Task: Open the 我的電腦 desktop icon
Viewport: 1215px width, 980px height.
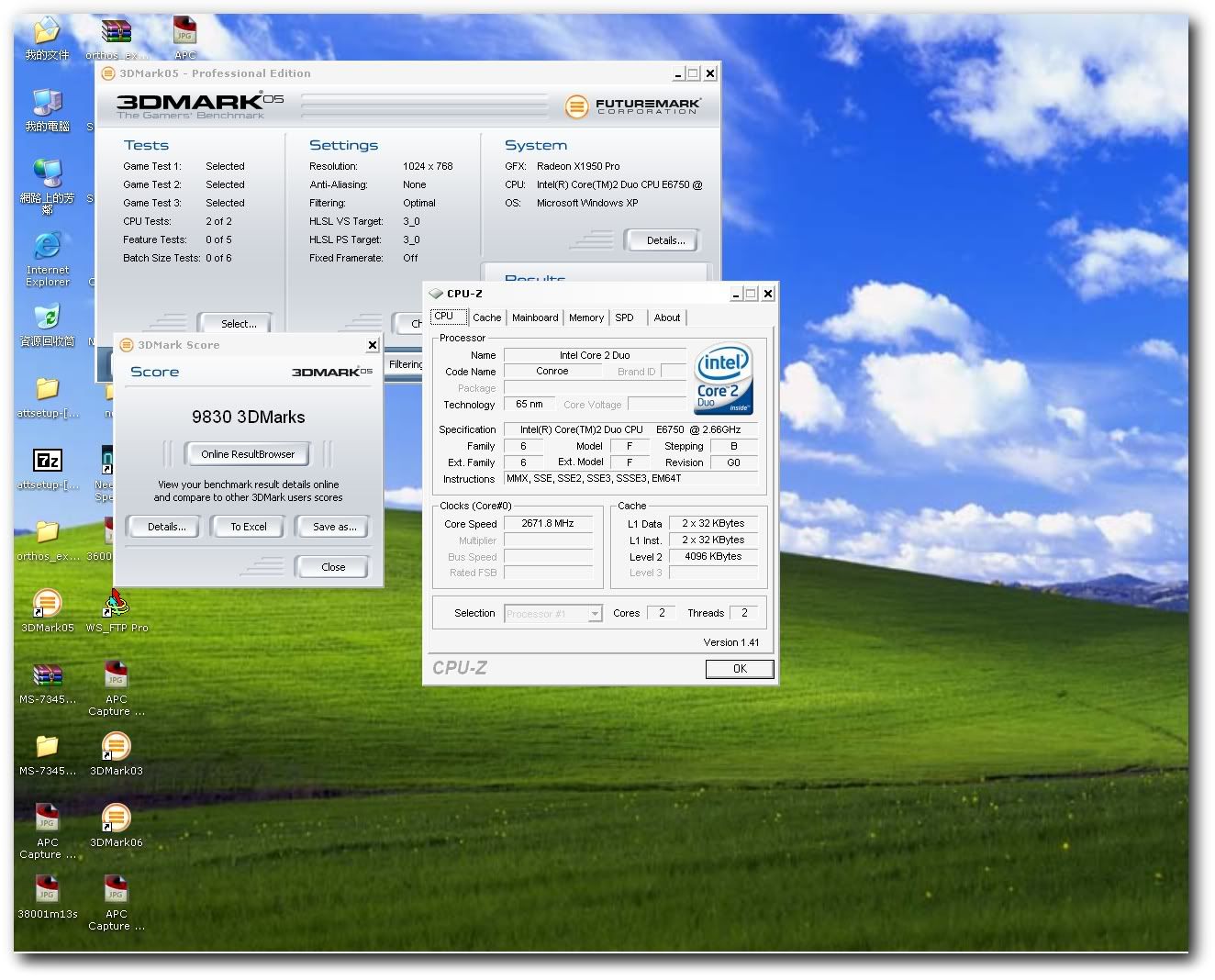Action: [x=47, y=103]
